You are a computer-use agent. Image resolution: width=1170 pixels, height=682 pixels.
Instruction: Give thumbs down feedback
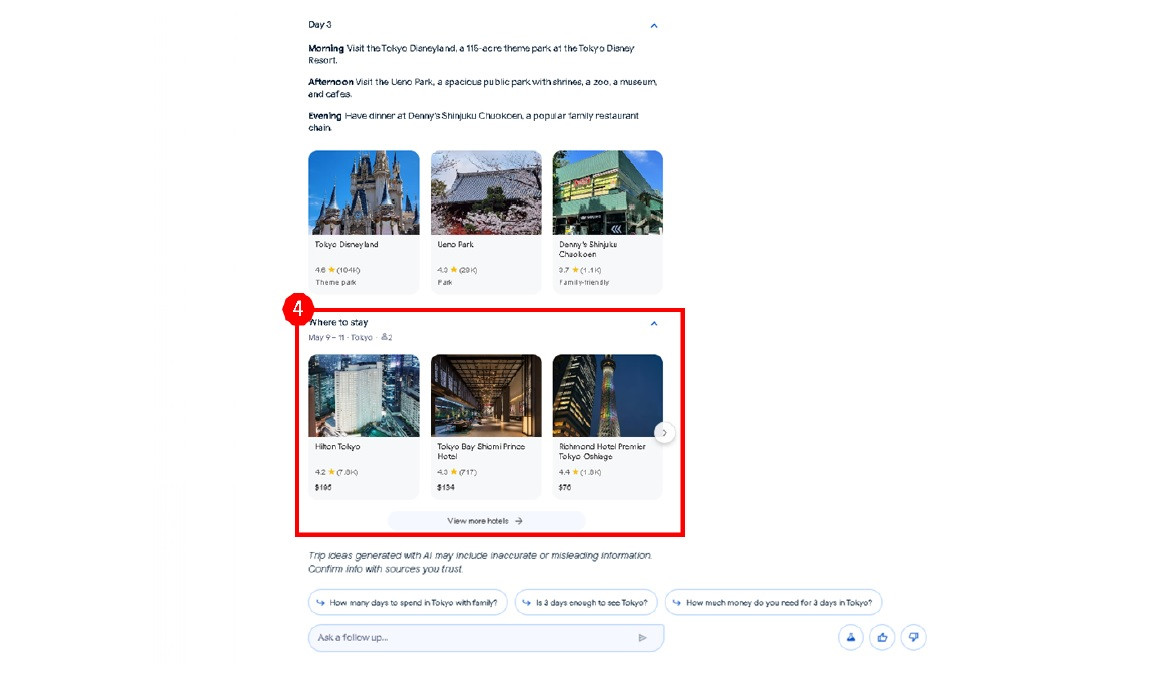click(x=913, y=637)
